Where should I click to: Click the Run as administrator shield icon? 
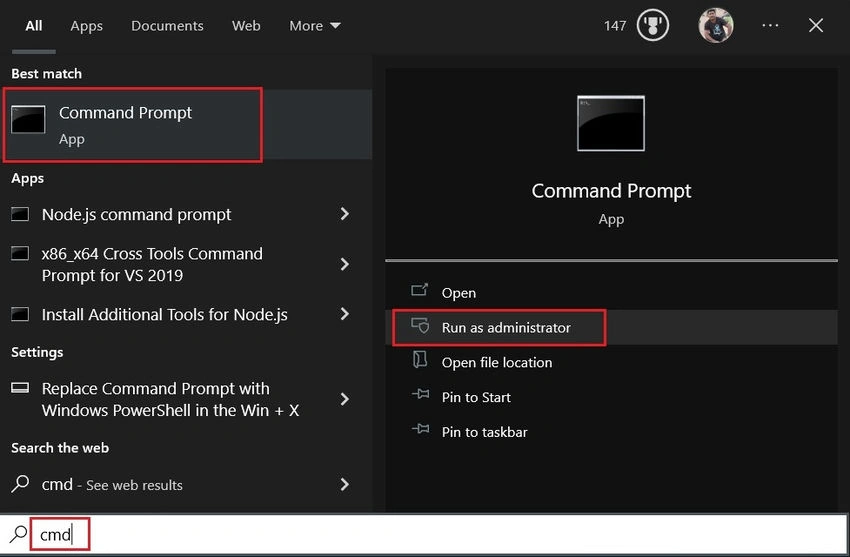coord(420,326)
